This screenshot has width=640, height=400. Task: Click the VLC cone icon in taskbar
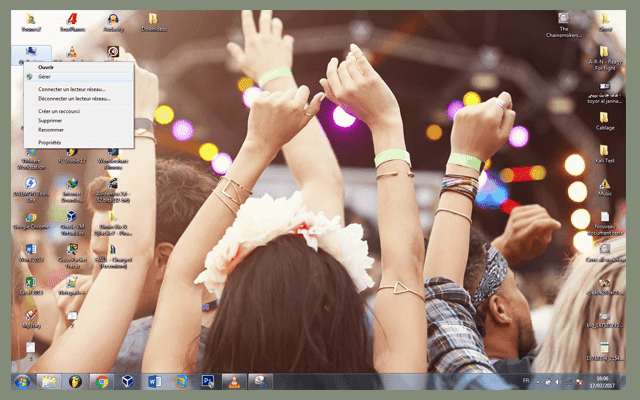coord(233,381)
